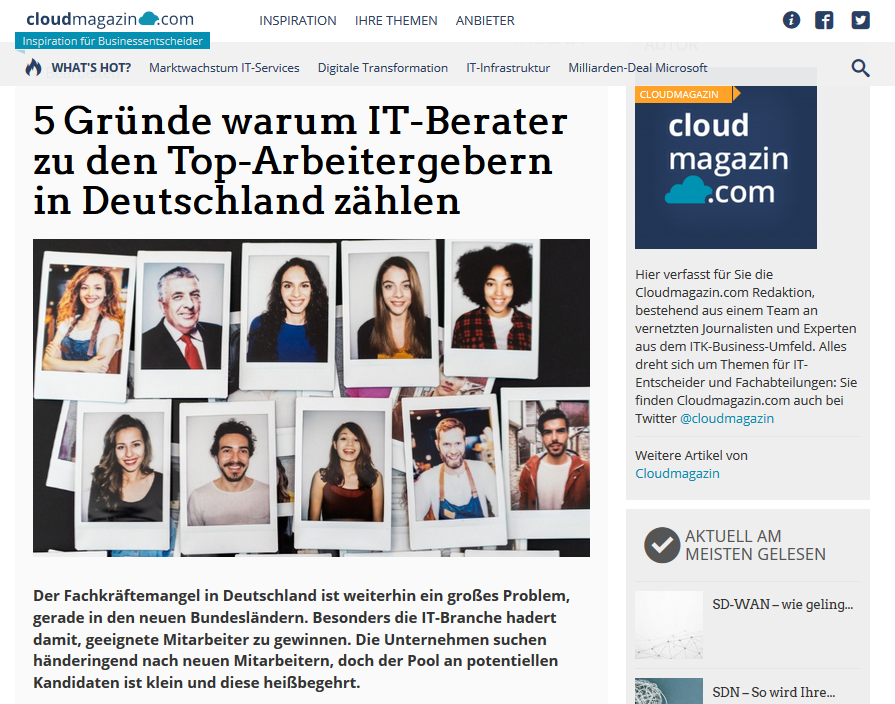The width and height of the screenshot is (895, 704).
Task: Open the SD-WAN – wie geling... article
Action: tap(783, 604)
